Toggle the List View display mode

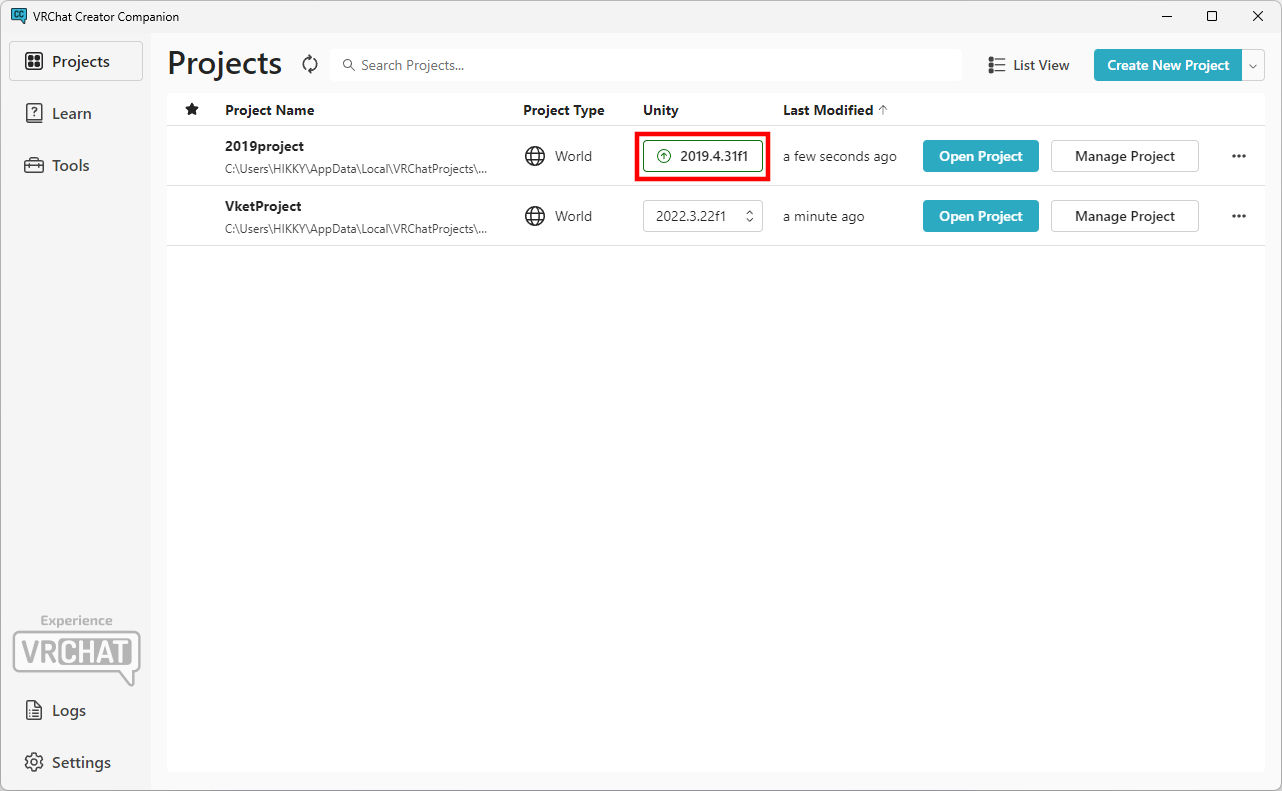(1028, 65)
